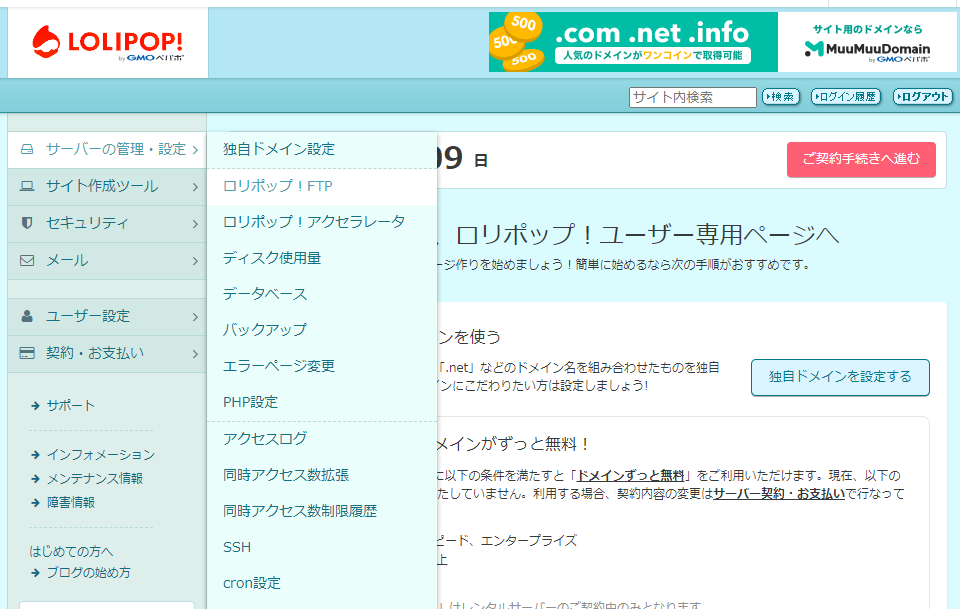The image size is (960, 609).
Task: Select 同時アクセス数拡張 in the submenu
Action: point(322,475)
